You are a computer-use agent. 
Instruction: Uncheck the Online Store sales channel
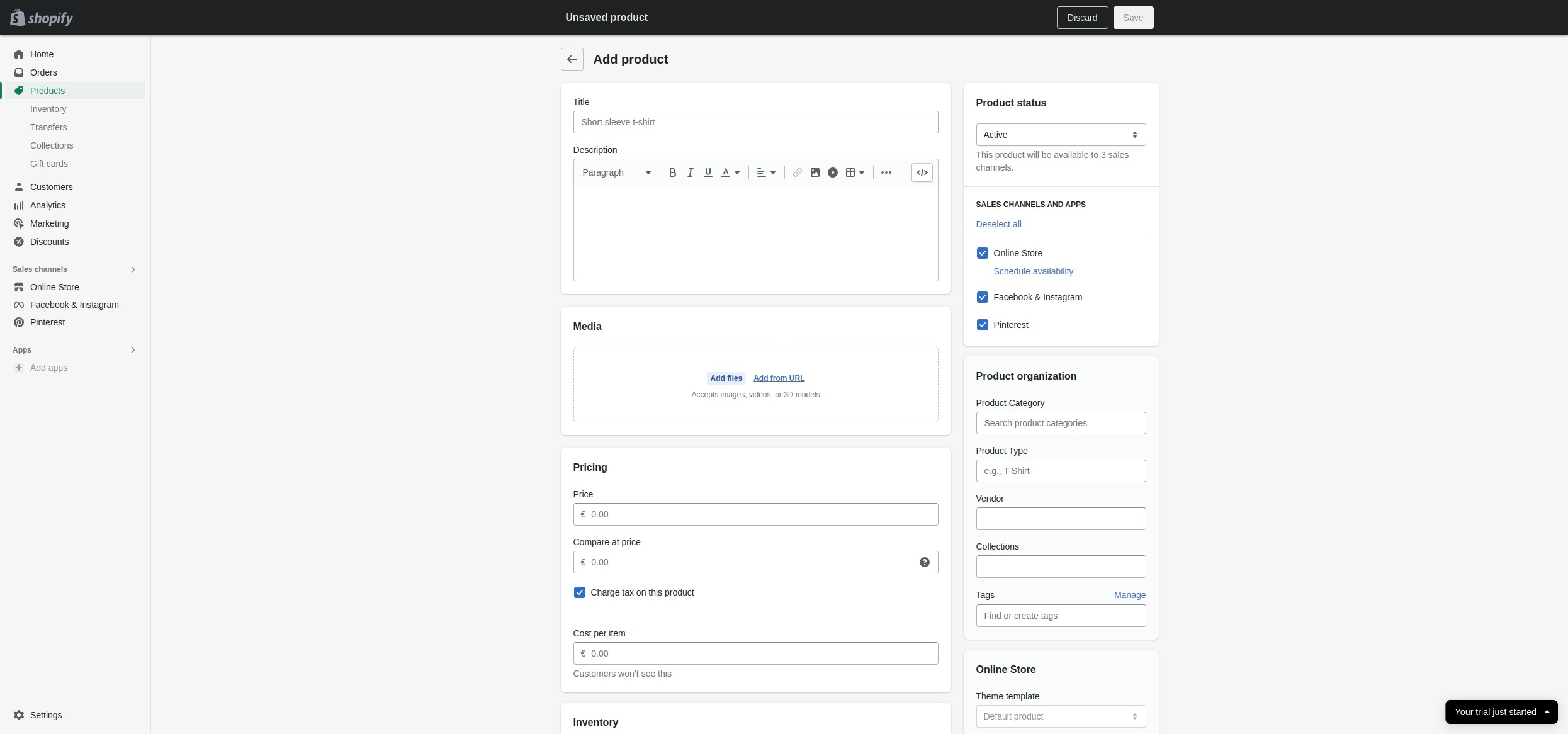pos(982,253)
